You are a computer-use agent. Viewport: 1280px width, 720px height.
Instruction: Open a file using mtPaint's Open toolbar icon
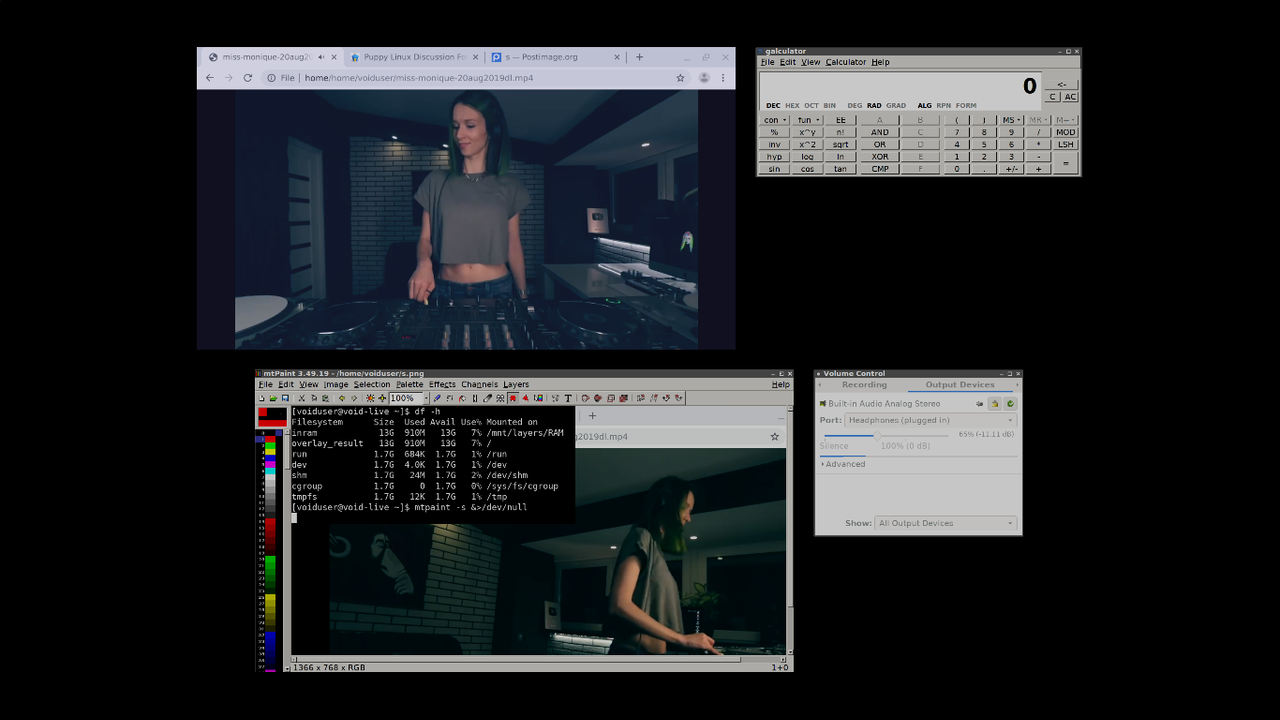click(x=273, y=397)
